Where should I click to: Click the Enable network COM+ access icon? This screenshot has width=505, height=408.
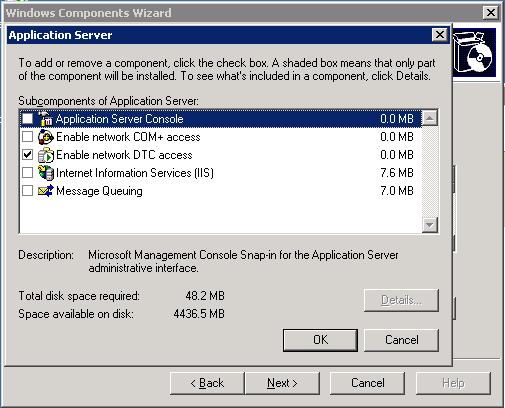pos(45,137)
